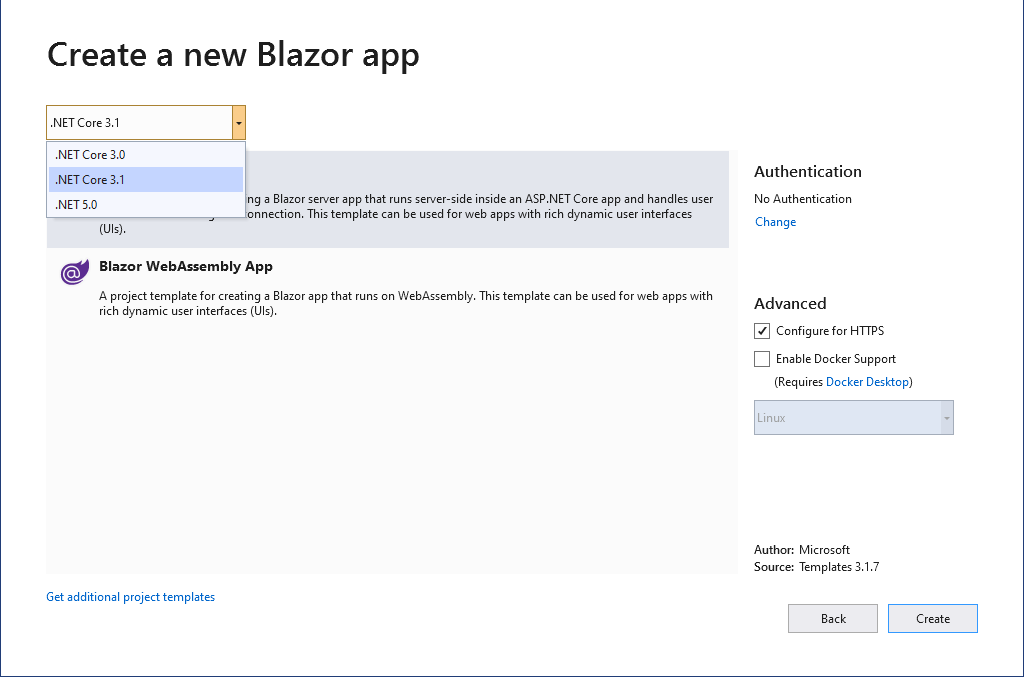
Task: Enable the Docker Support checkbox
Action: pyautogui.click(x=762, y=359)
